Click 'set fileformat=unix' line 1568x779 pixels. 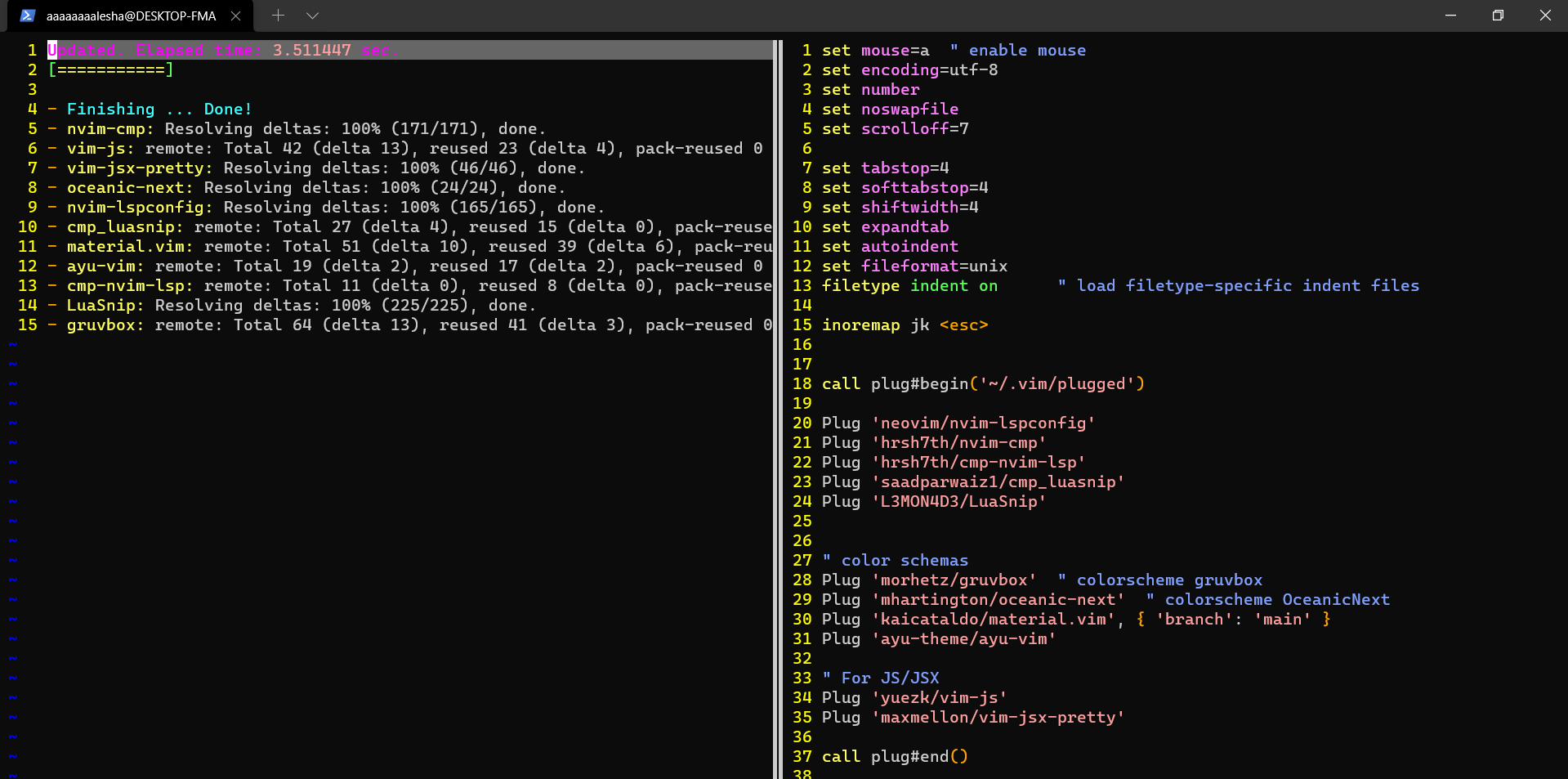[914, 266]
